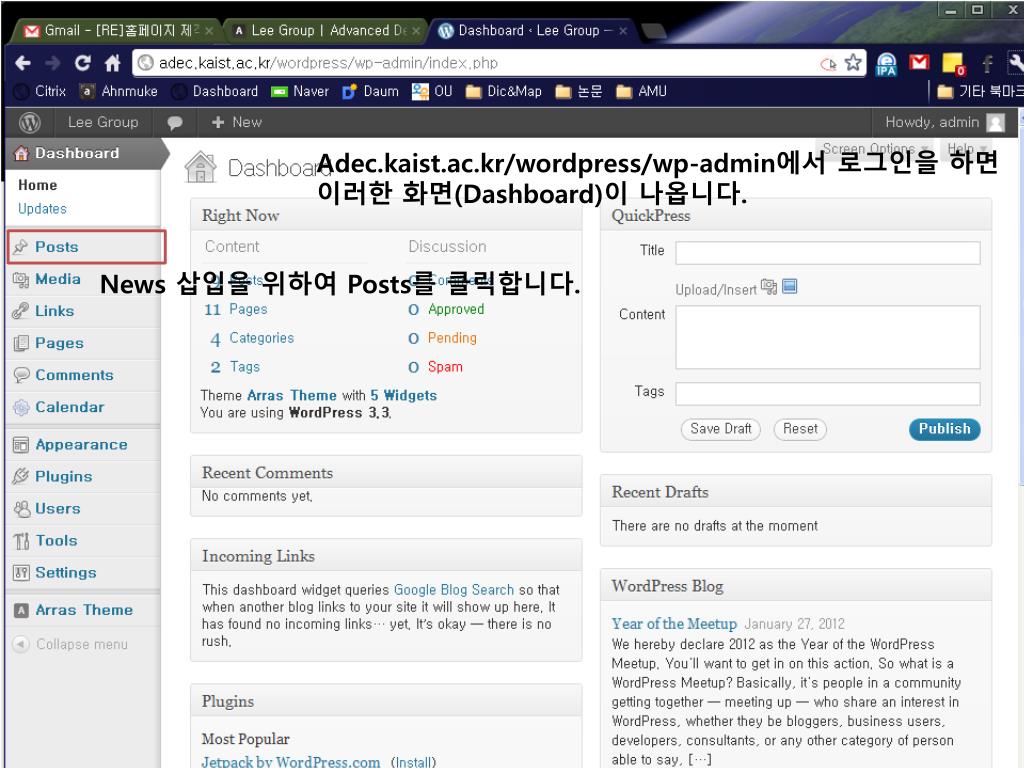Viewport: 1024px width, 768px height.
Task: Click the Calendar icon in sidebar
Action: tap(22, 408)
